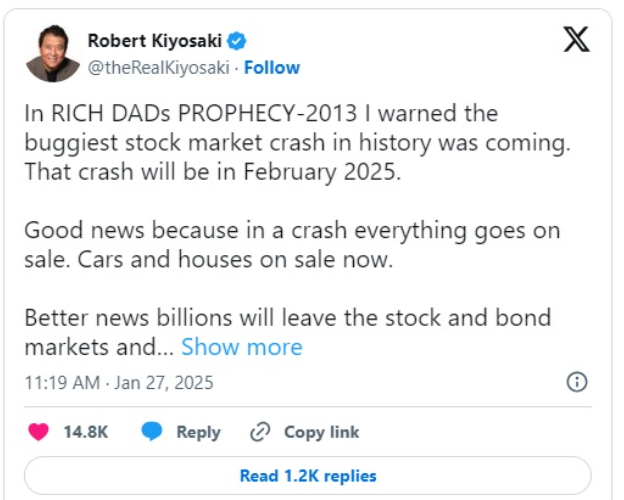Click the Copy link text label

tap(321, 432)
